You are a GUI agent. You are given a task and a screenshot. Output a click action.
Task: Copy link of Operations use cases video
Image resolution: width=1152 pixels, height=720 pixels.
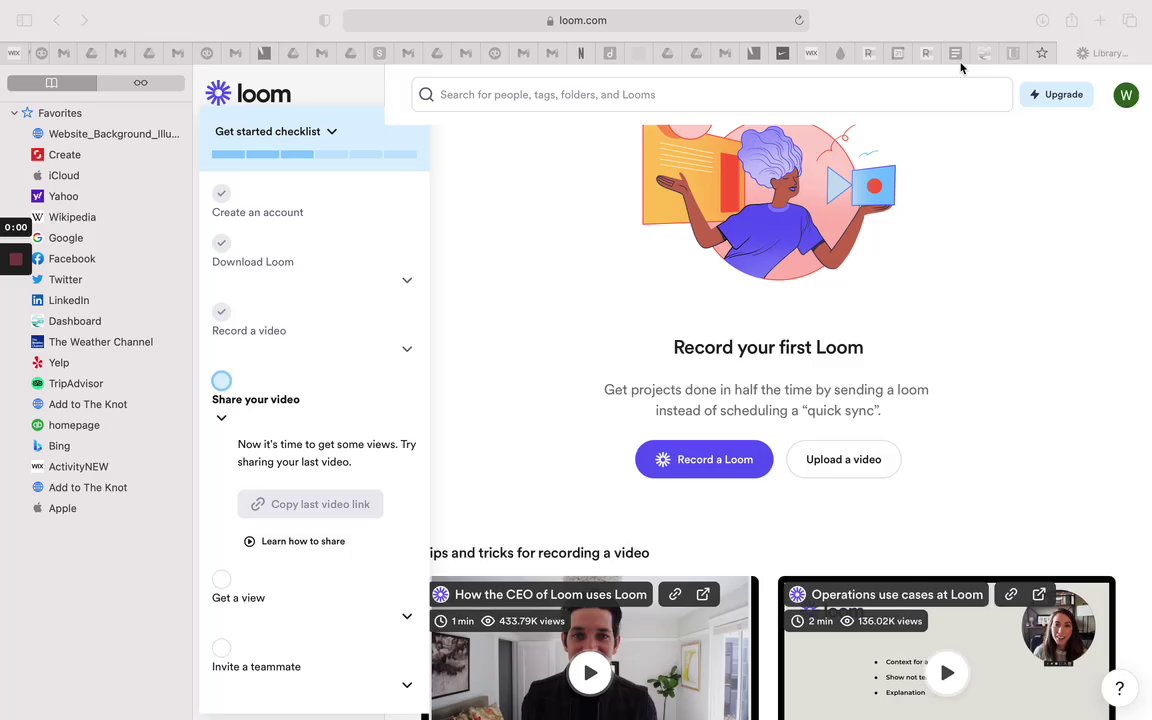tap(1011, 594)
